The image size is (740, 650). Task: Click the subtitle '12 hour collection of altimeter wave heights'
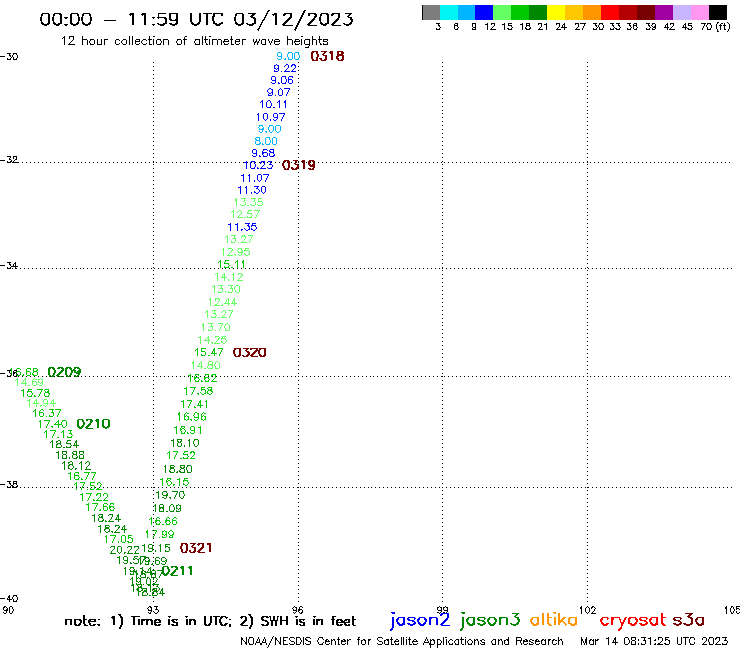click(194, 41)
